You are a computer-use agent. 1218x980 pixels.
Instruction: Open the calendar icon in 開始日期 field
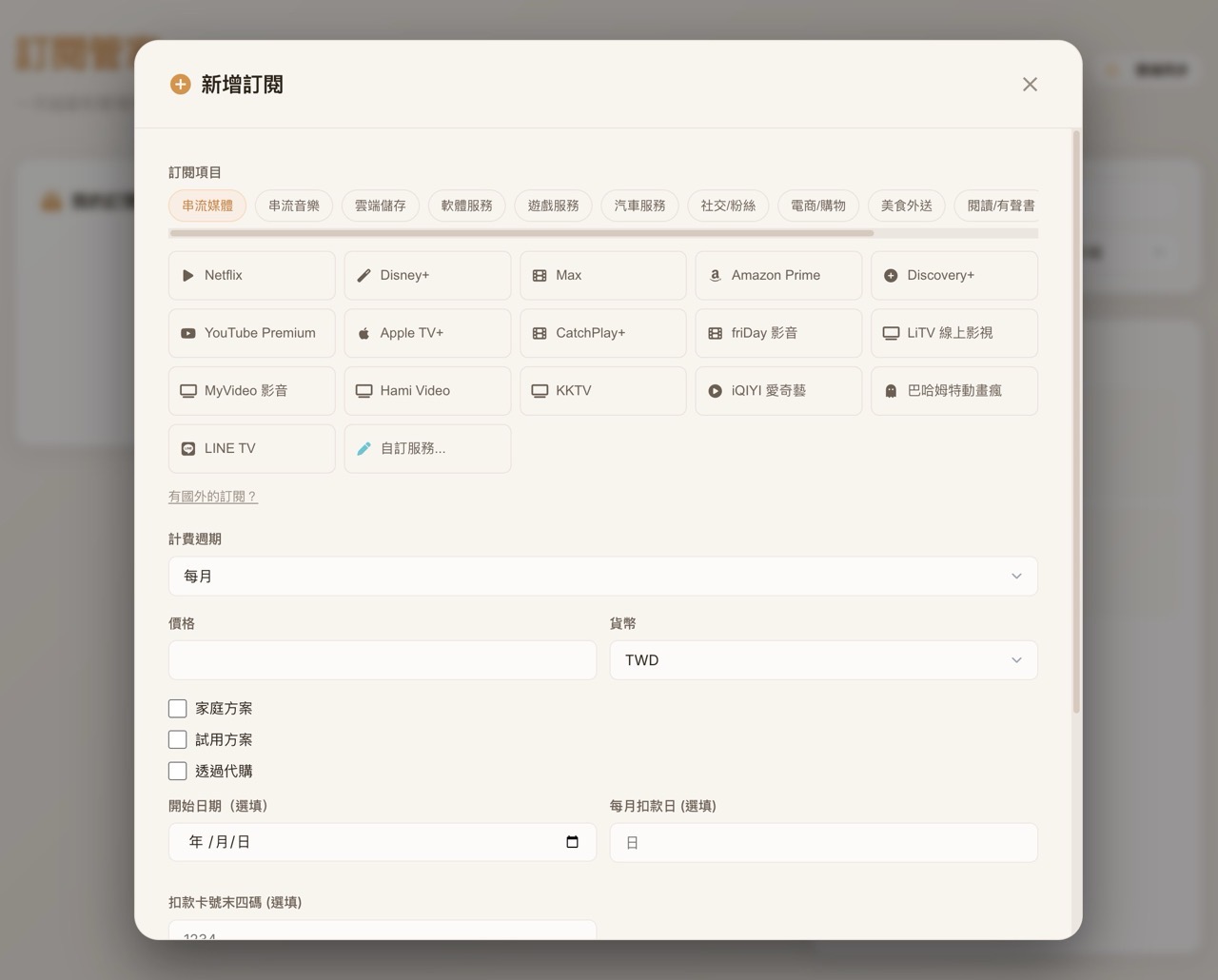(572, 842)
